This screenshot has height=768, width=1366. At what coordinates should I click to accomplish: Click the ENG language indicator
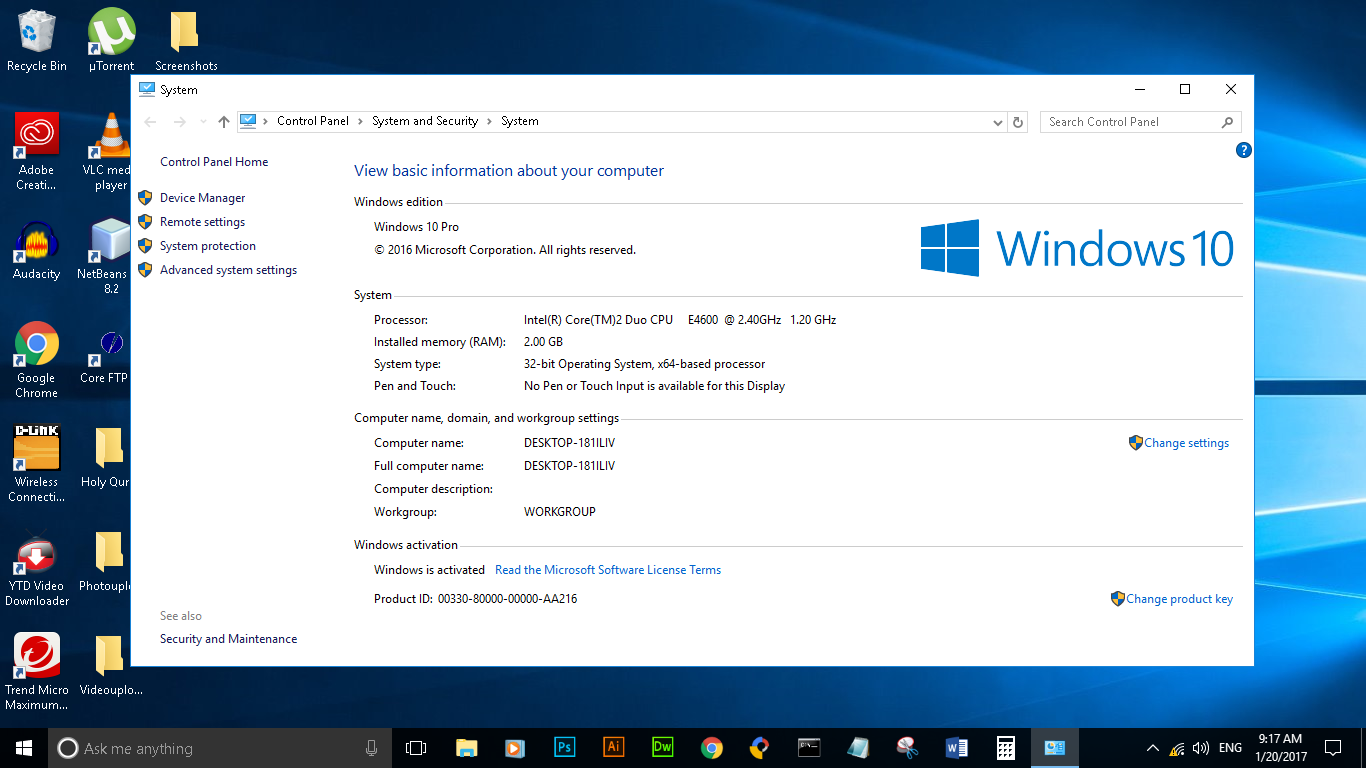tap(1230, 748)
